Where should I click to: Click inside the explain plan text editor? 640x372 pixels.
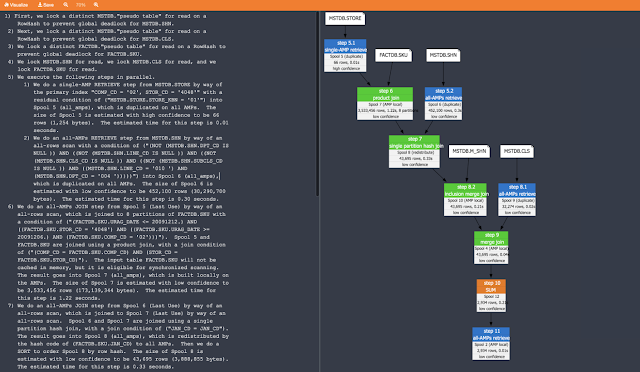pos(159,191)
